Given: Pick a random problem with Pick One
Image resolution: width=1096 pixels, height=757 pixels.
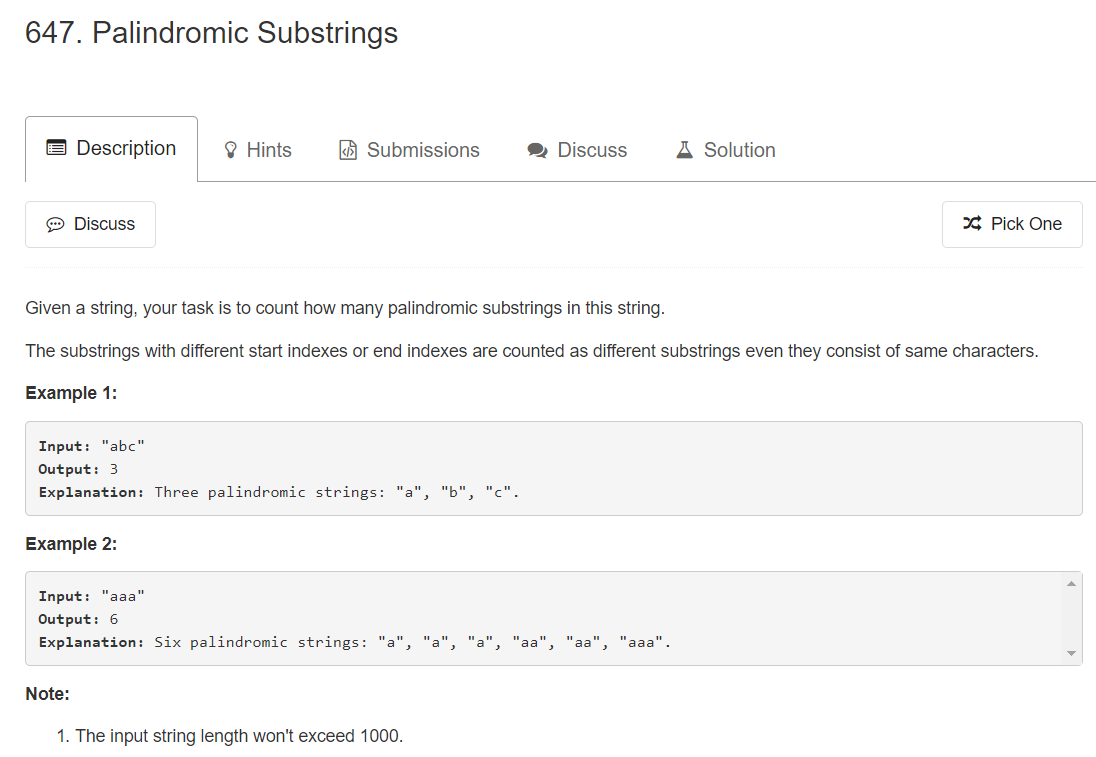Looking at the screenshot, I should click(1012, 224).
